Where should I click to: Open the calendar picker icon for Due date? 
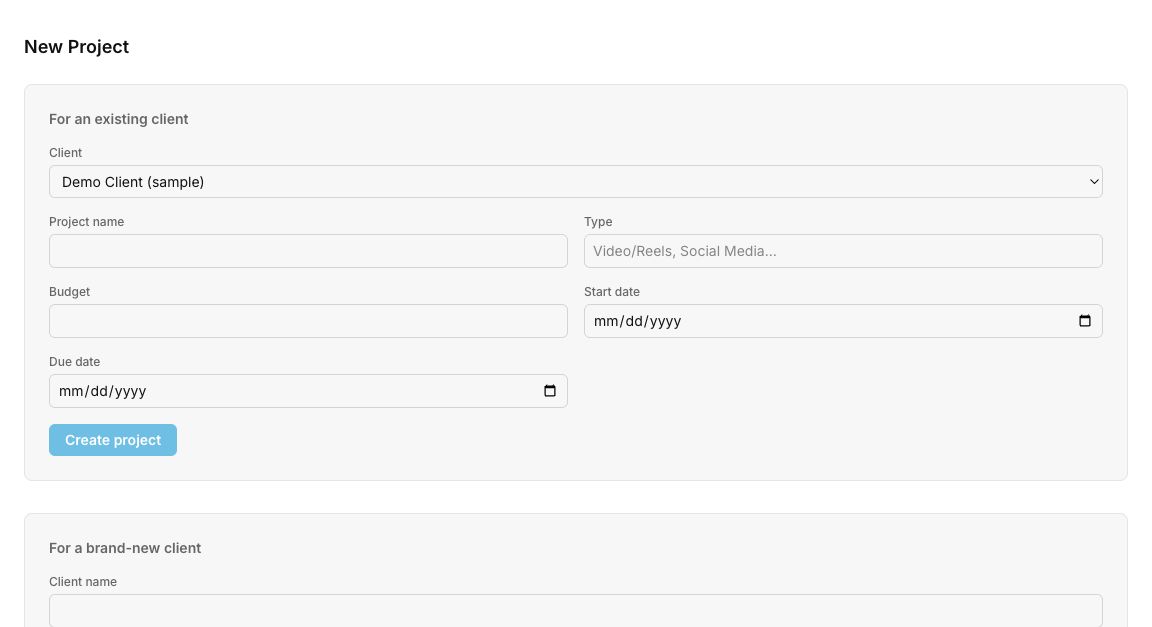pos(550,391)
